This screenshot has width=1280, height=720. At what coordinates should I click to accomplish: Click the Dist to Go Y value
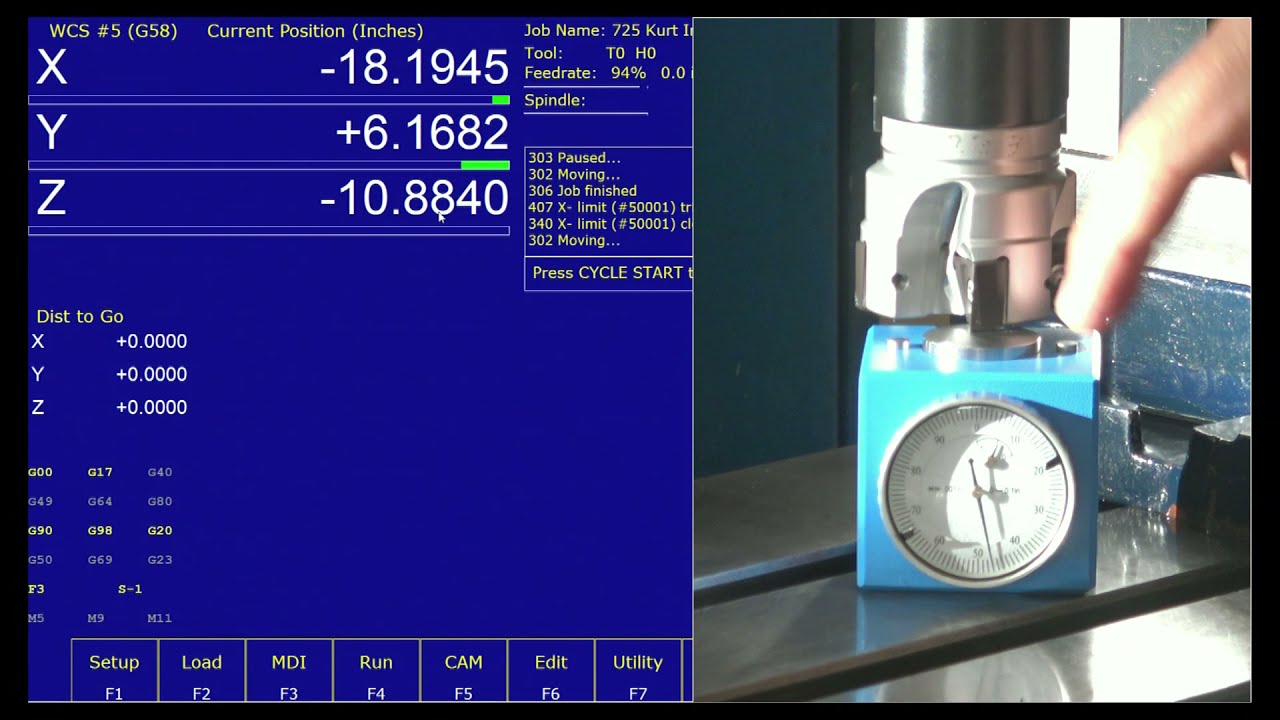click(151, 375)
